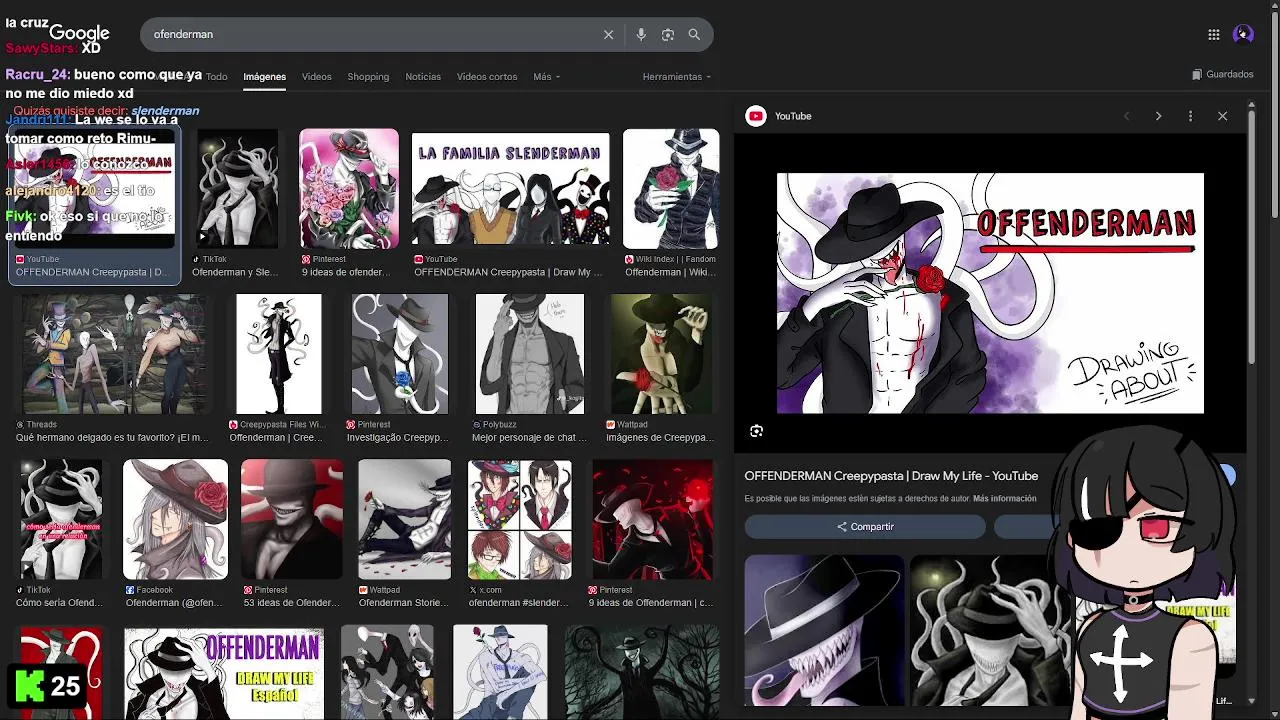Open the Creepypasta Files Wiki Offenderman thumbnail
Image resolution: width=1280 pixels, height=720 pixels.
pyautogui.click(x=279, y=354)
